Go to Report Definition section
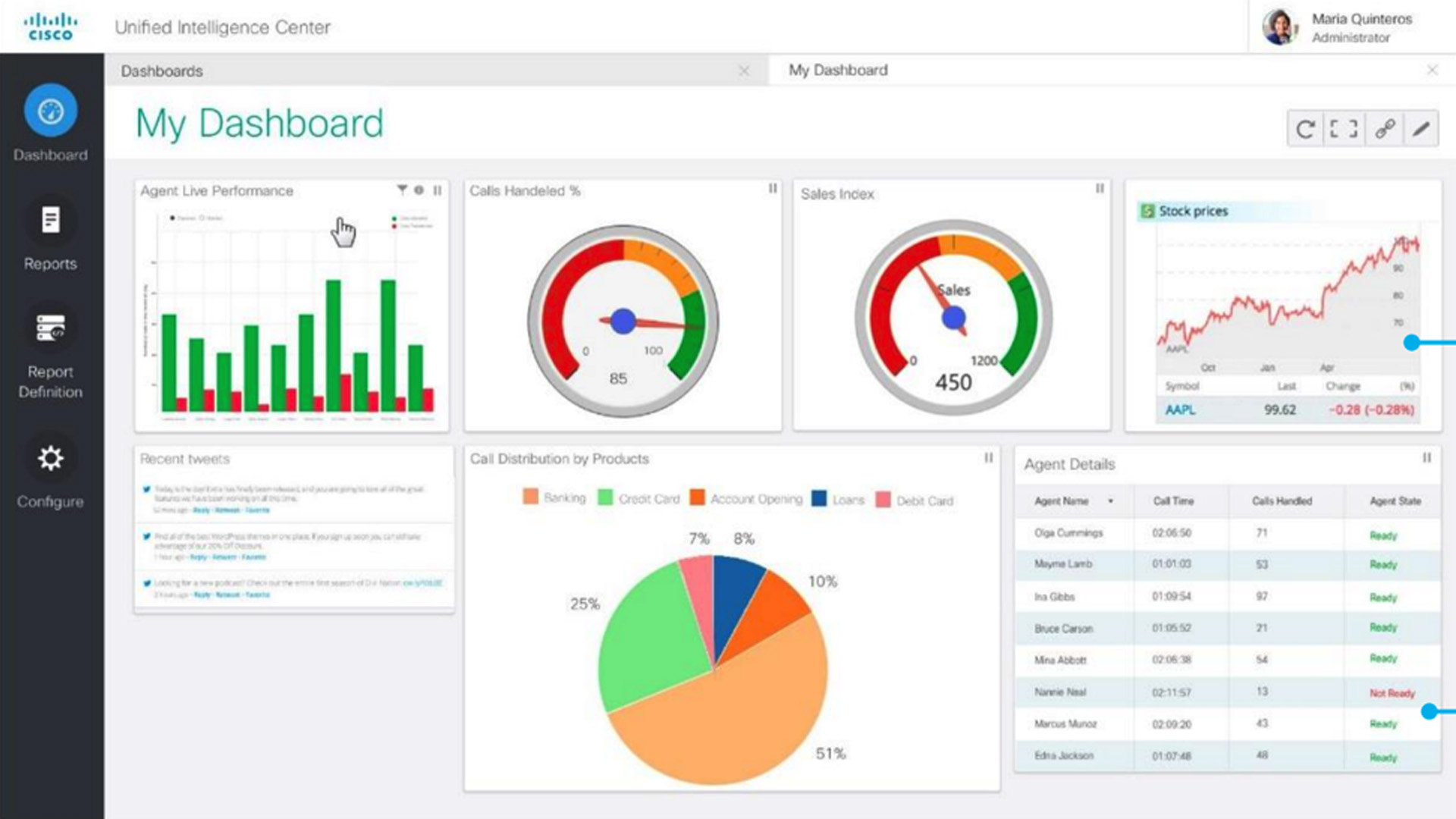Image resolution: width=1456 pixels, height=819 pixels. [x=50, y=328]
